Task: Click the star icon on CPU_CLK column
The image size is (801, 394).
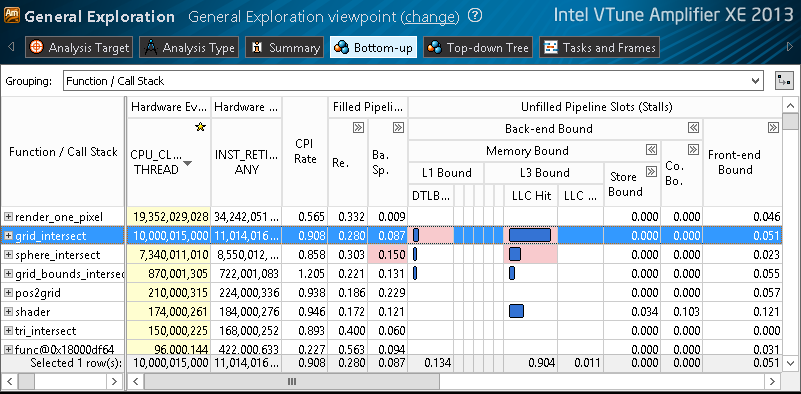Action: pyautogui.click(x=200, y=127)
